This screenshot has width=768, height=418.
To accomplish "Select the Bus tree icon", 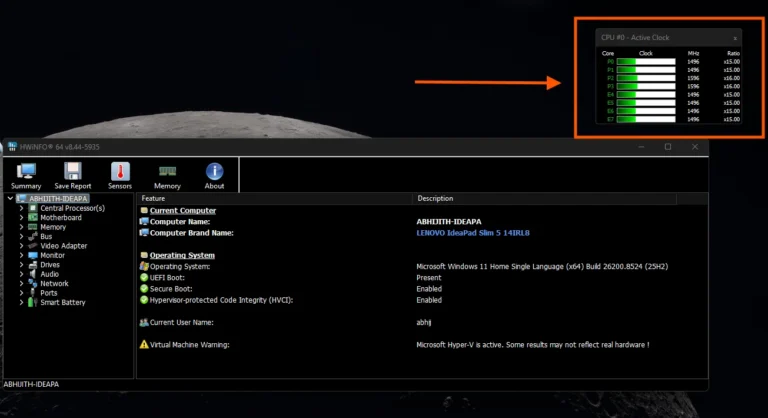I will (x=33, y=236).
